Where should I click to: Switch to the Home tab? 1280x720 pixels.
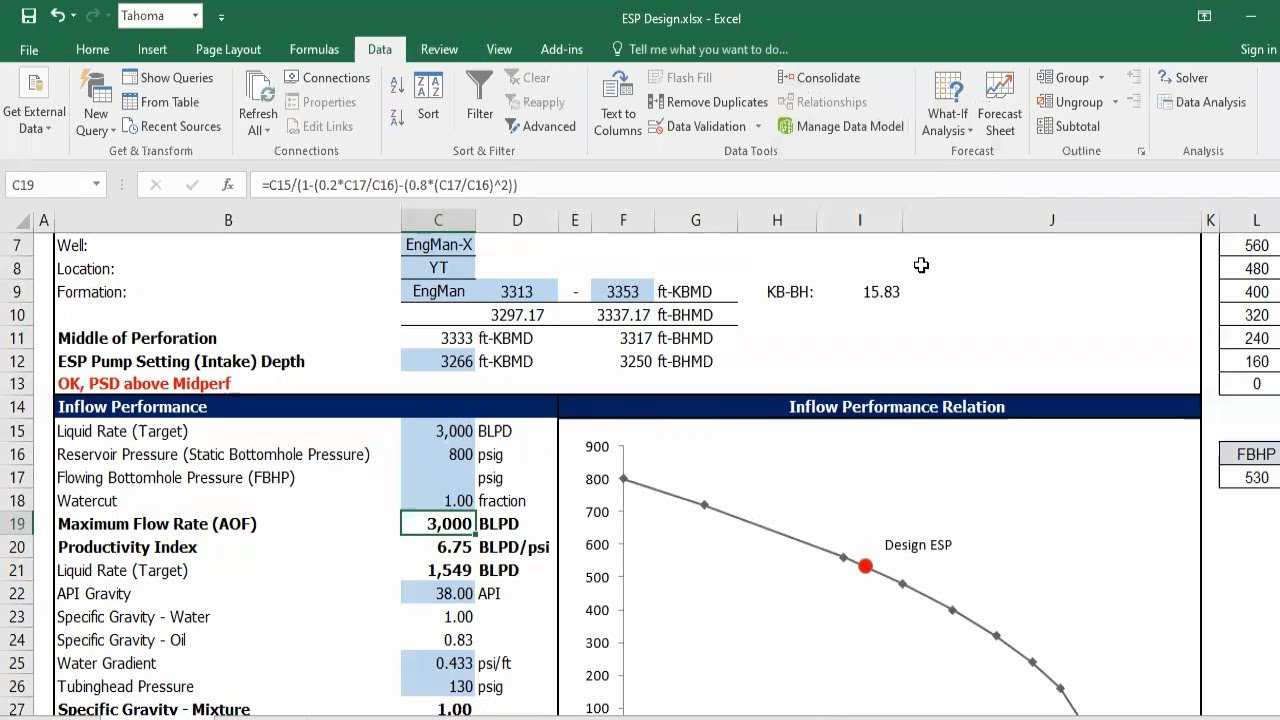(92, 49)
